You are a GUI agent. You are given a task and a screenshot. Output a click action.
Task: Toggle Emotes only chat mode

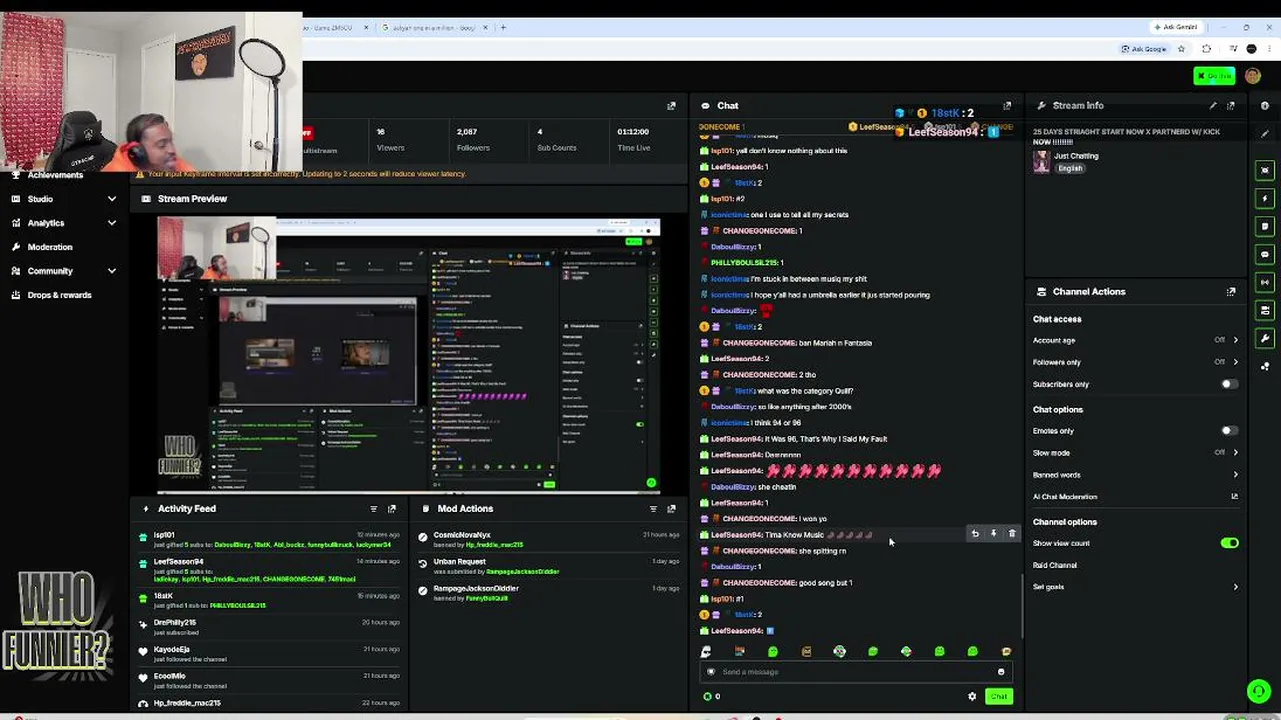[1229, 431]
